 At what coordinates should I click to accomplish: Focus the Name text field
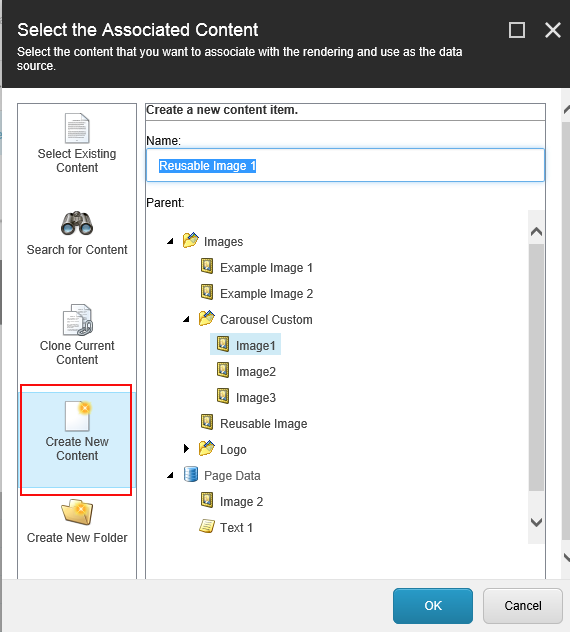(x=345, y=165)
